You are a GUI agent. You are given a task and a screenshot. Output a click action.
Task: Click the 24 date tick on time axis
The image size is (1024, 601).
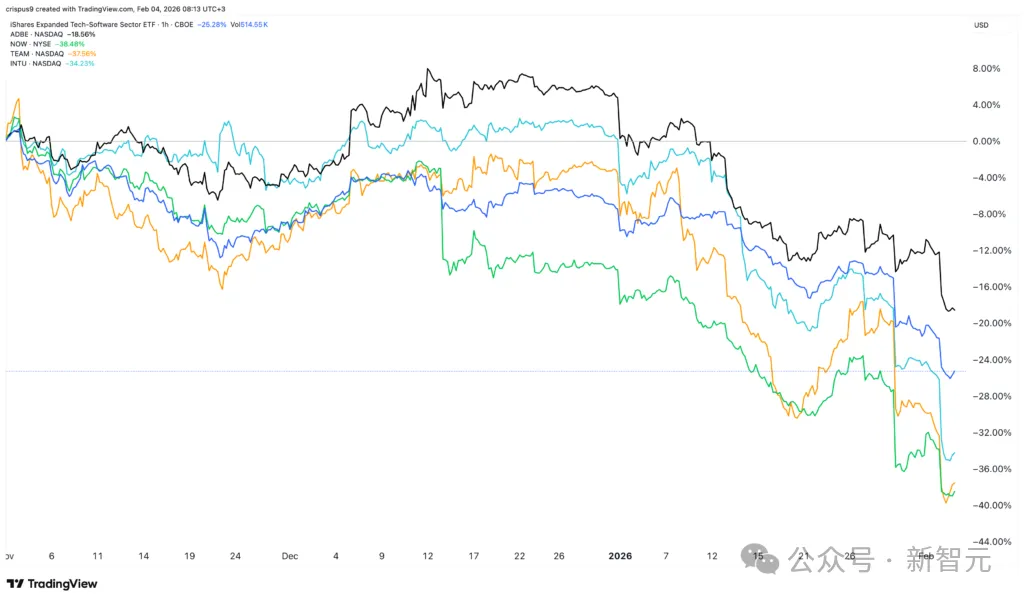[235, 554]
